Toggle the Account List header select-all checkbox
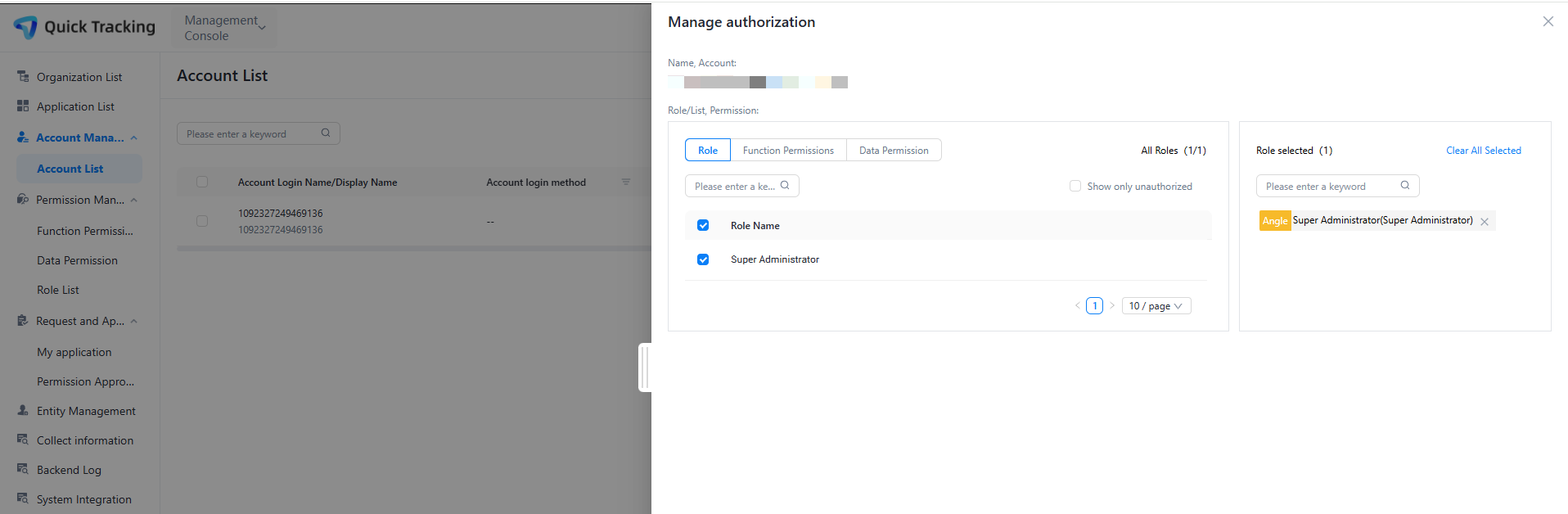1568x514 pixels. pos(202,182)
